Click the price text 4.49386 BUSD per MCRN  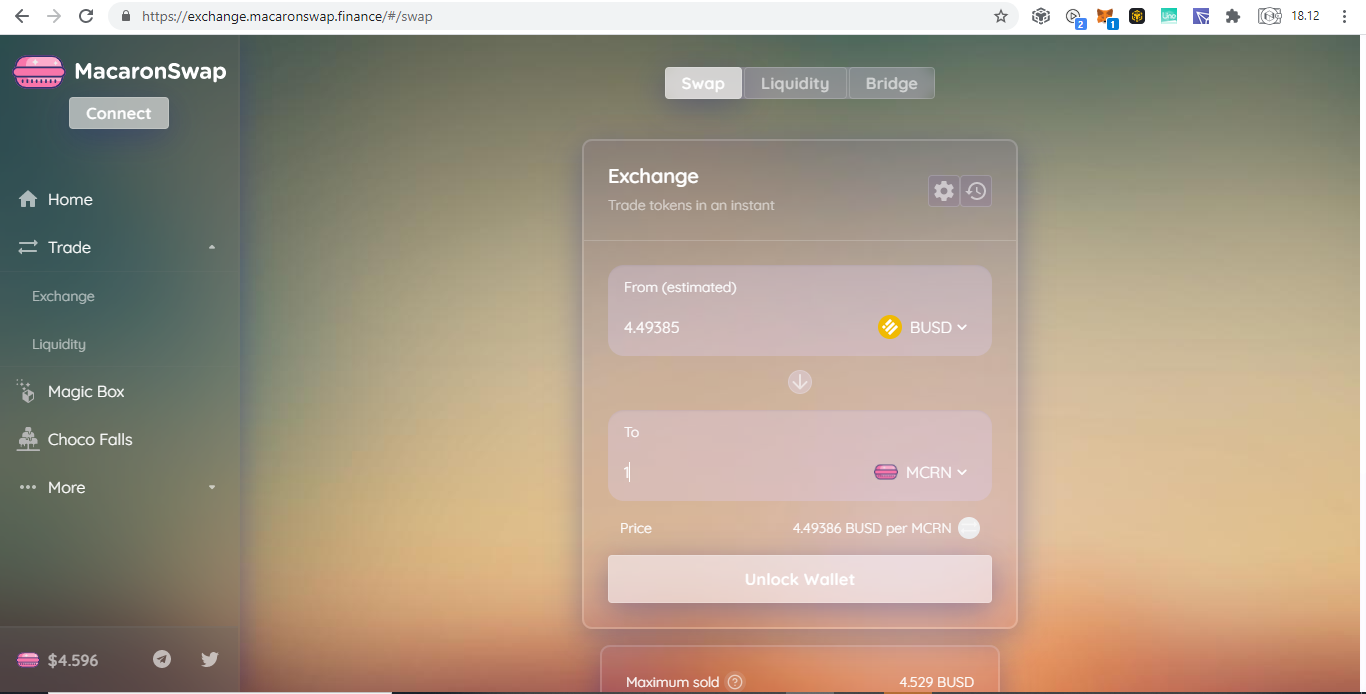[872, 528]
